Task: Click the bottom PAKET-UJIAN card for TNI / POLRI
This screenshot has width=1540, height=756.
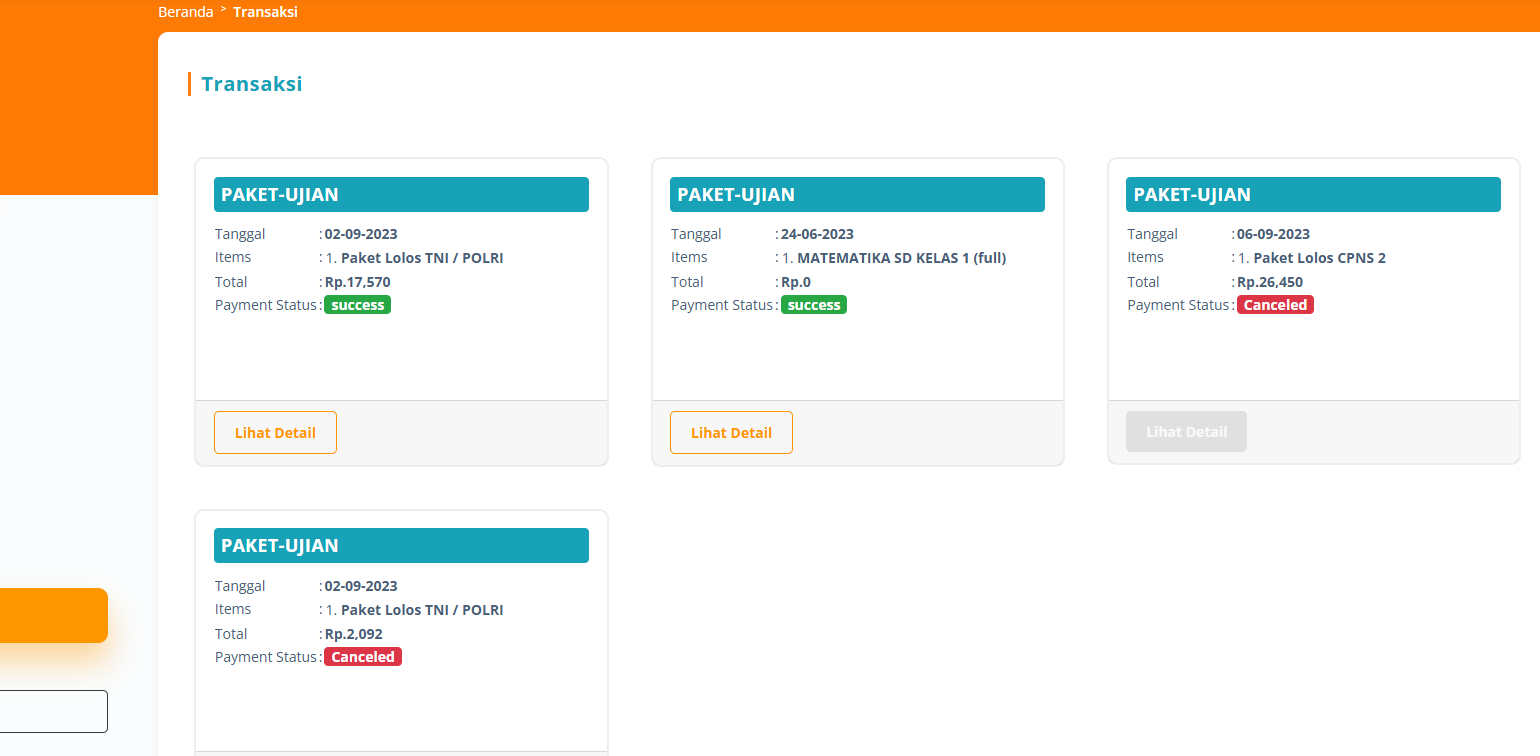Action: [400, 630]
